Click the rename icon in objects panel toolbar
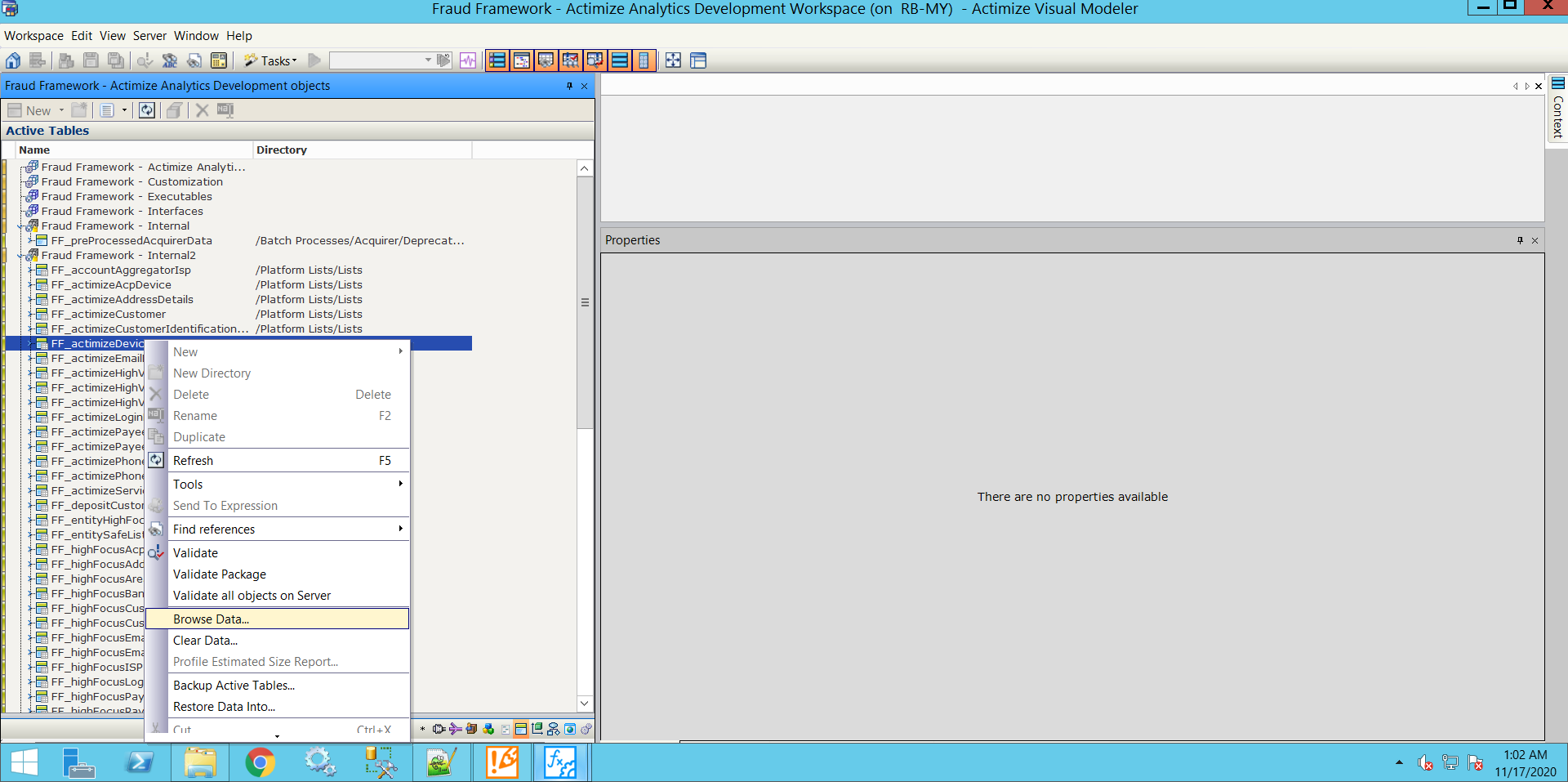This screenshot has width=1568, height=782. pyautogui.click(x=225, y=110)
